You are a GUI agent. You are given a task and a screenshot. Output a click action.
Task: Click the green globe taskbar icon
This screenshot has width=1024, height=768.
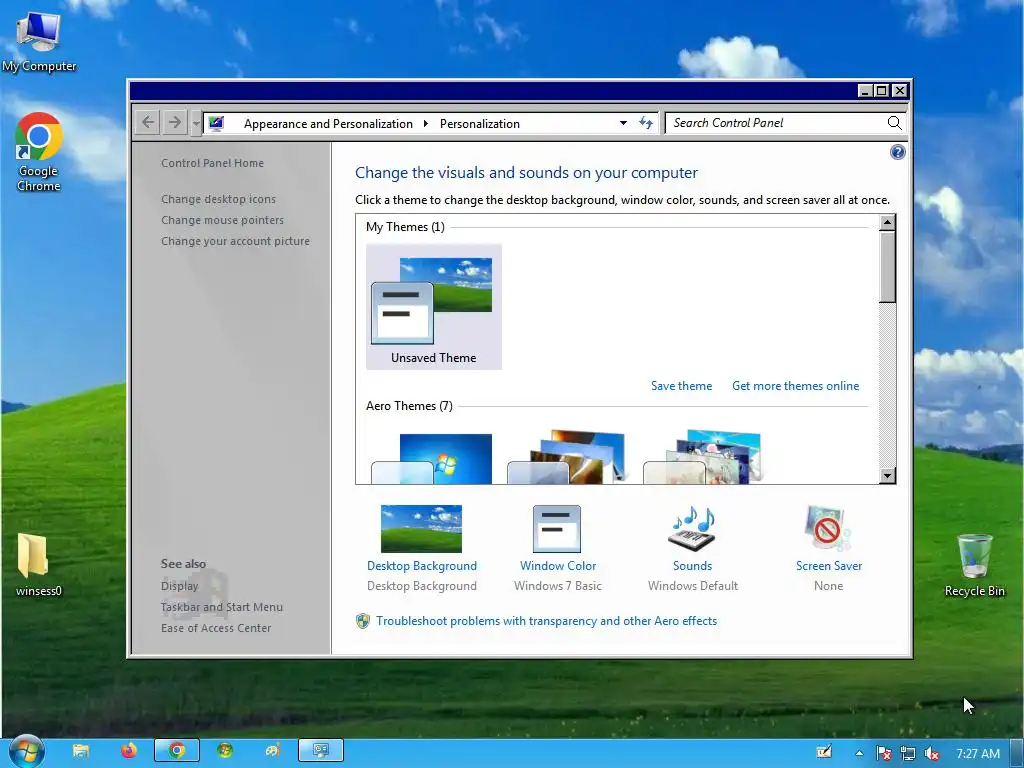click(225, 751)
